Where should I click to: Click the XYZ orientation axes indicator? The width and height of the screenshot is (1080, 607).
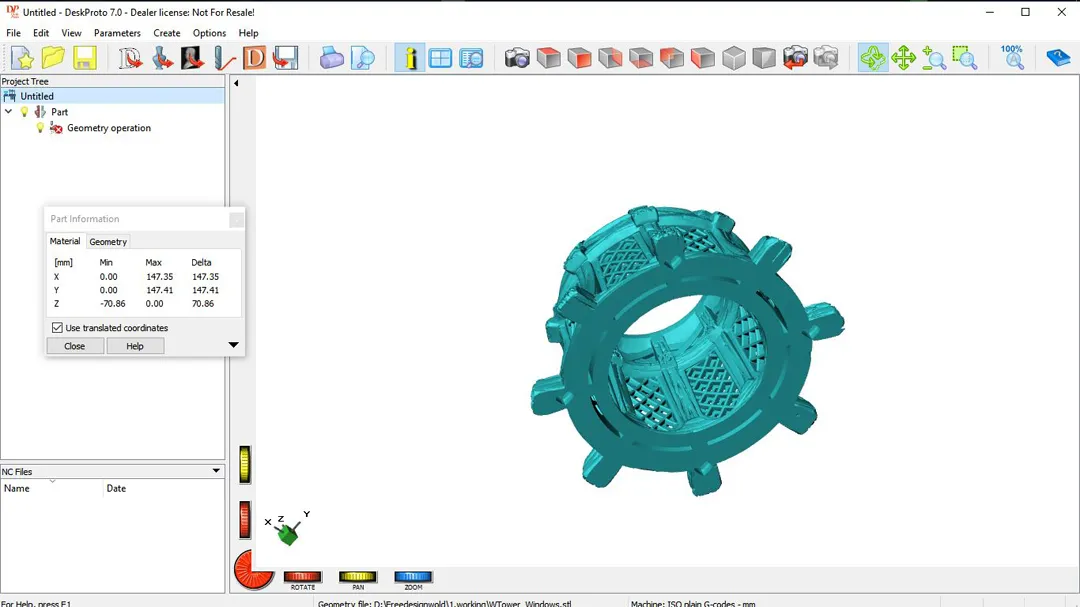(288, 528)
